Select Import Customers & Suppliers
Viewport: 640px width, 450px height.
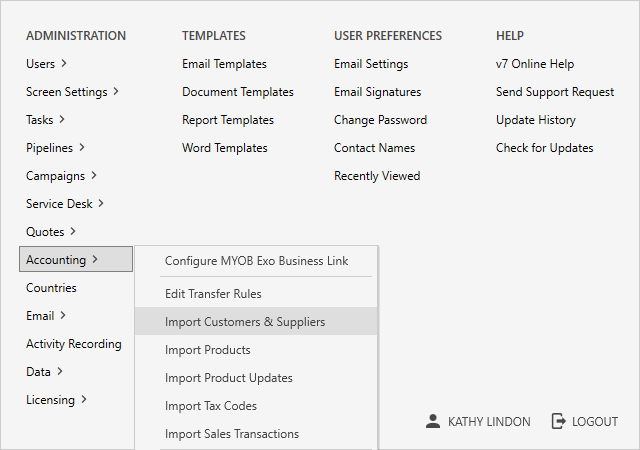(x=245, y=322)
